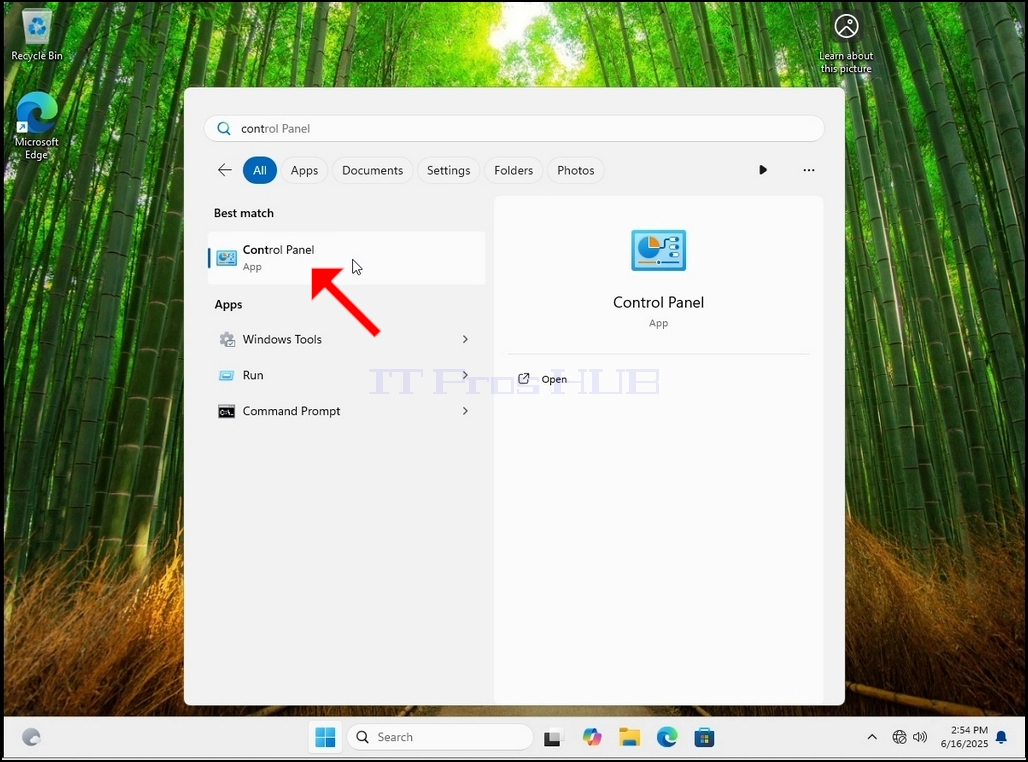Viewport: 1028px width, 762px height.
Task: Select the Windows Tools app result
Action: coord(346,339)
